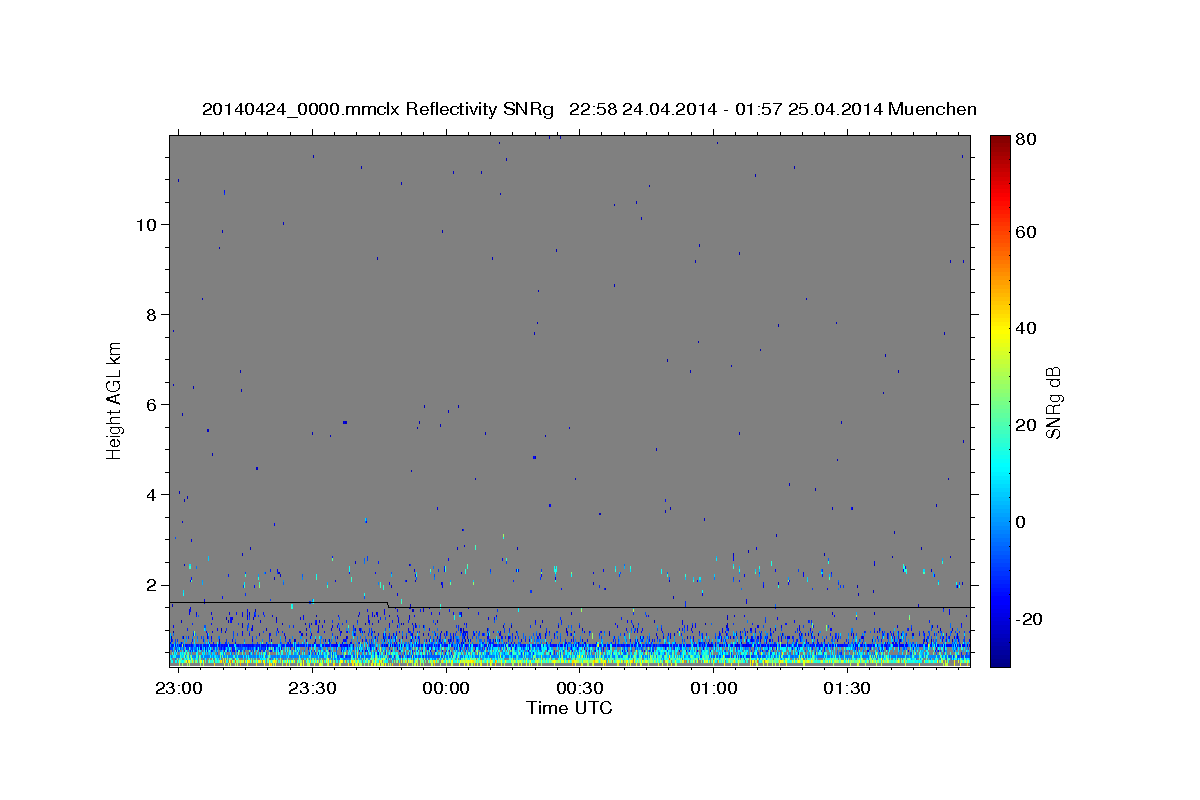This screenshot has width=1200, height=800.
Task: Click the 00:30 time tick label
Action: point(579,689)
